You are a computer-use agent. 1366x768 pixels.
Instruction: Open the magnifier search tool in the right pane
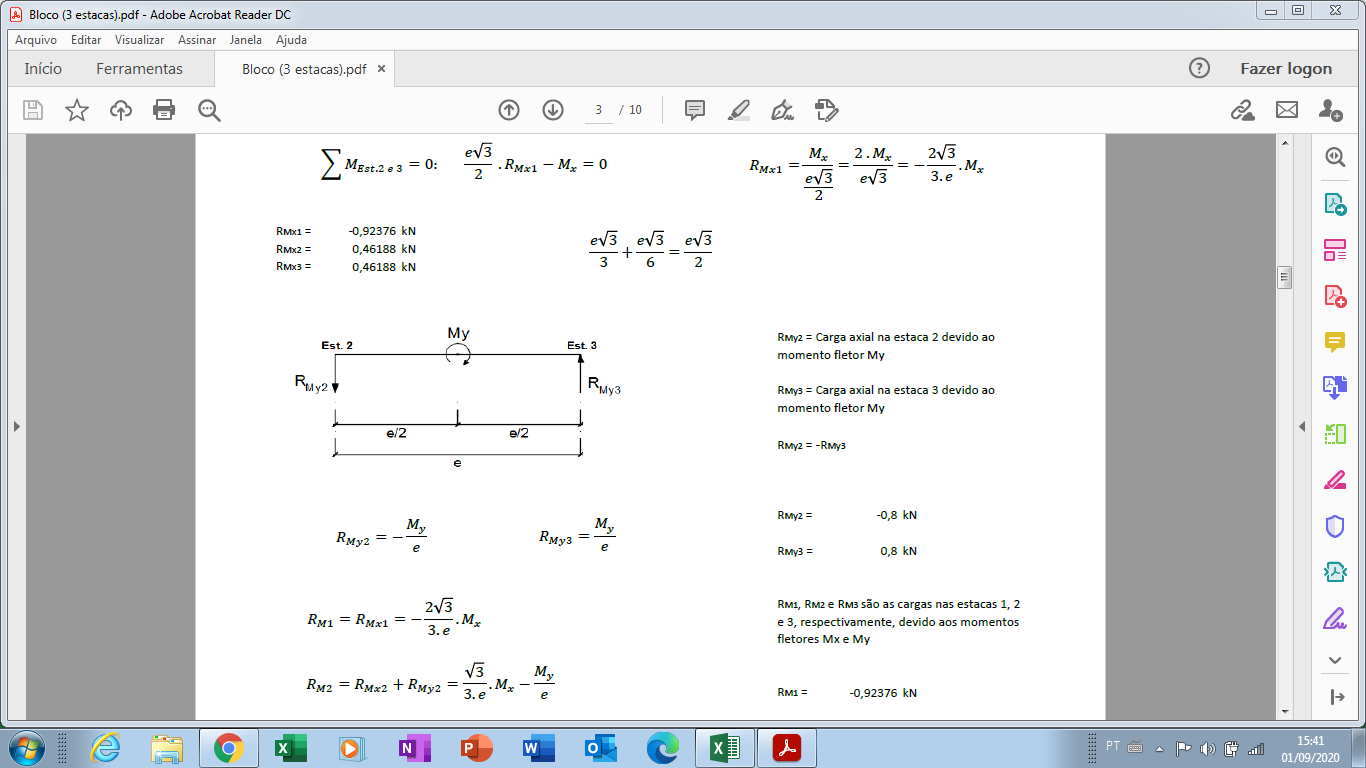point(1335,157)
